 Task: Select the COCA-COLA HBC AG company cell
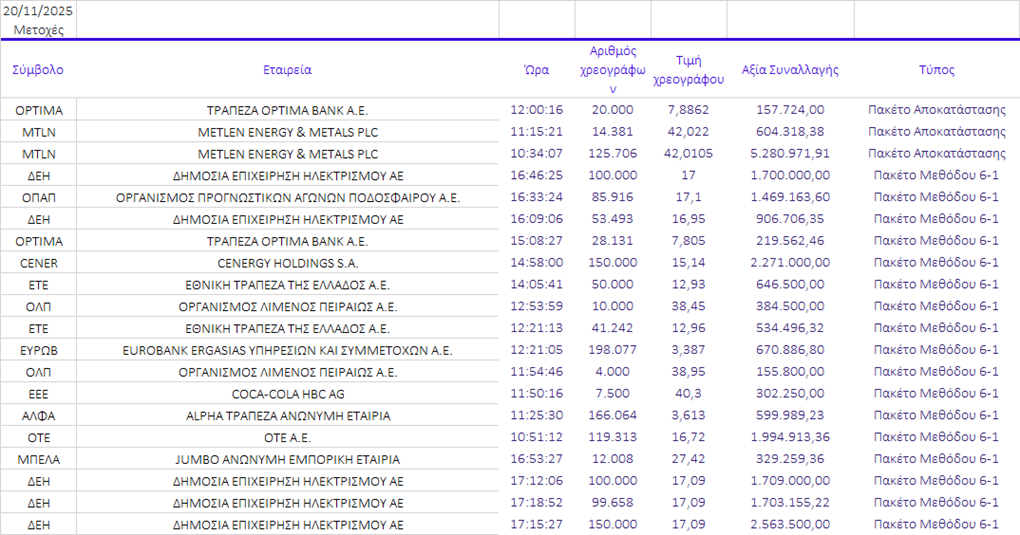(287, 394)
